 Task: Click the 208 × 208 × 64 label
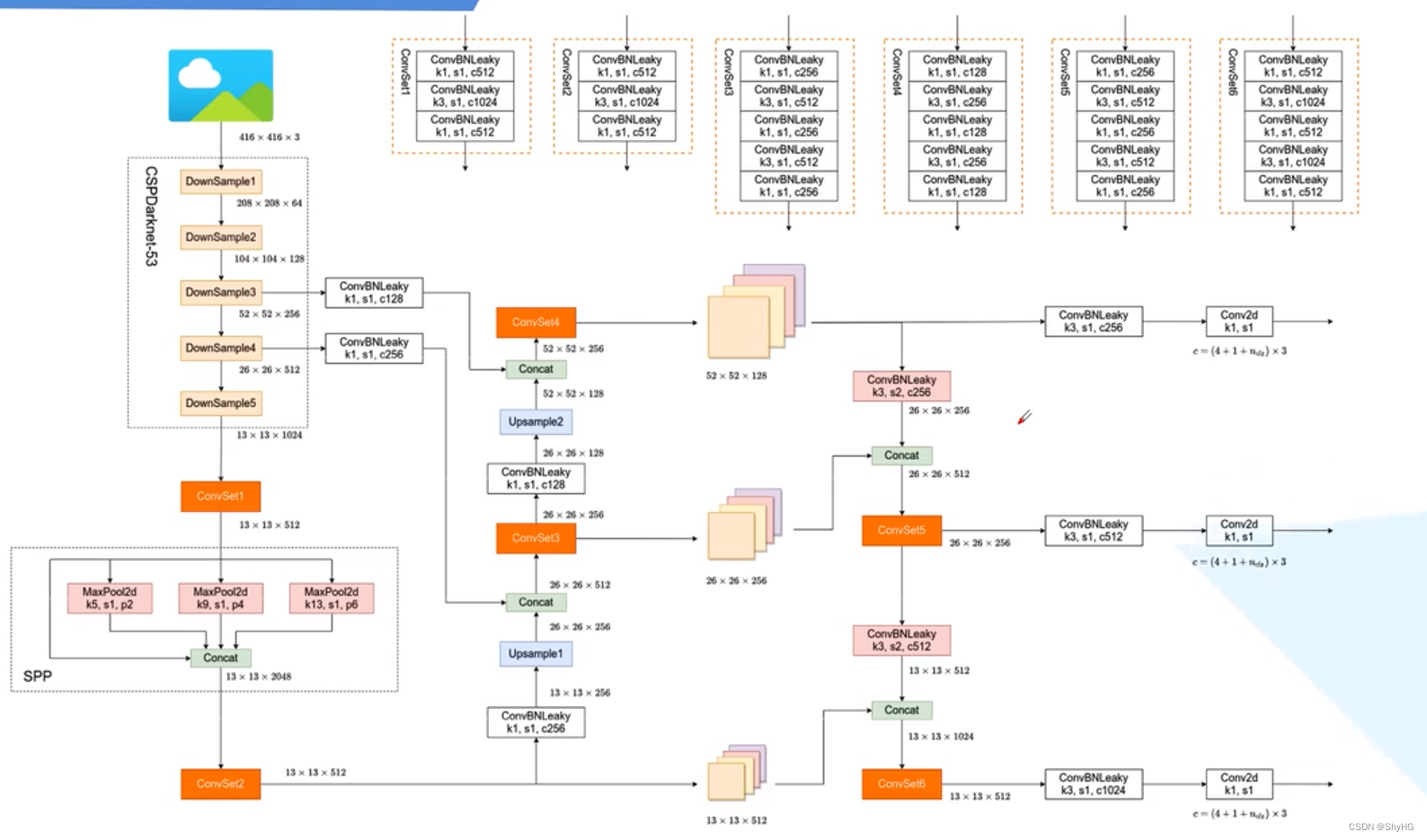(x=270, y=203)
